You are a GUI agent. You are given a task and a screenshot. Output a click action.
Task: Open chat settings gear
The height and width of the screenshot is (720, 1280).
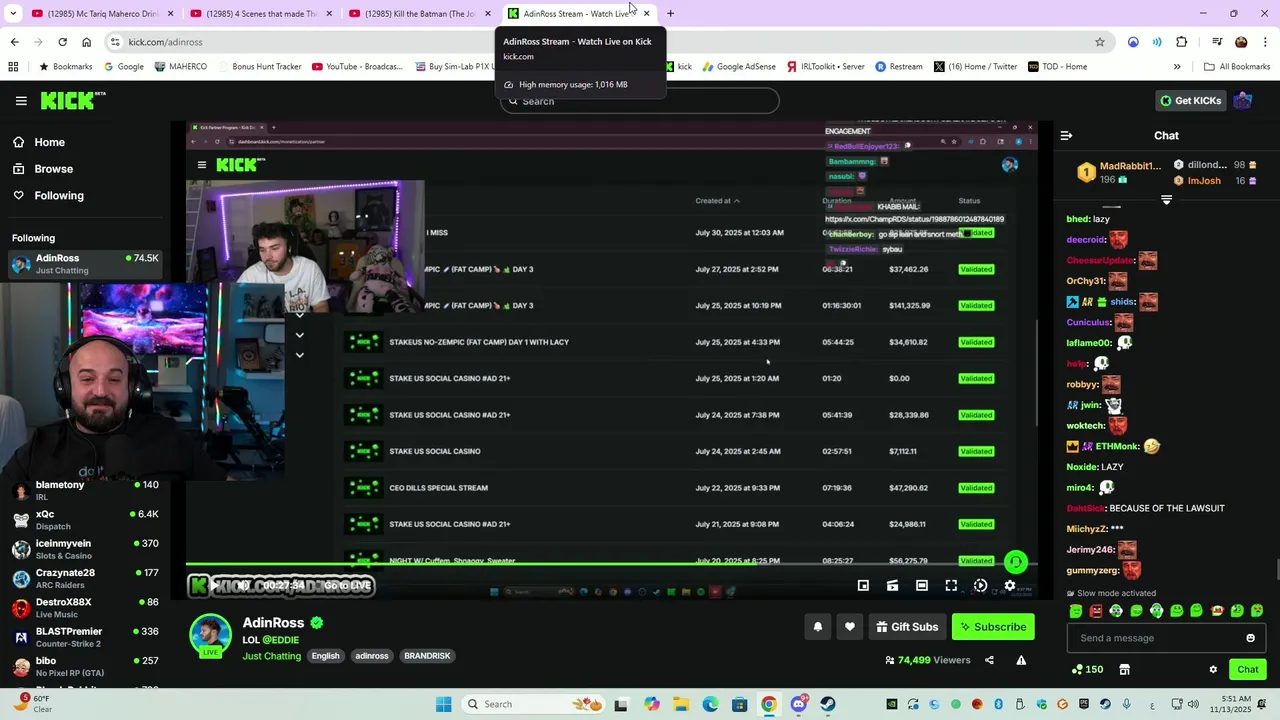(x=1213, y=669)
